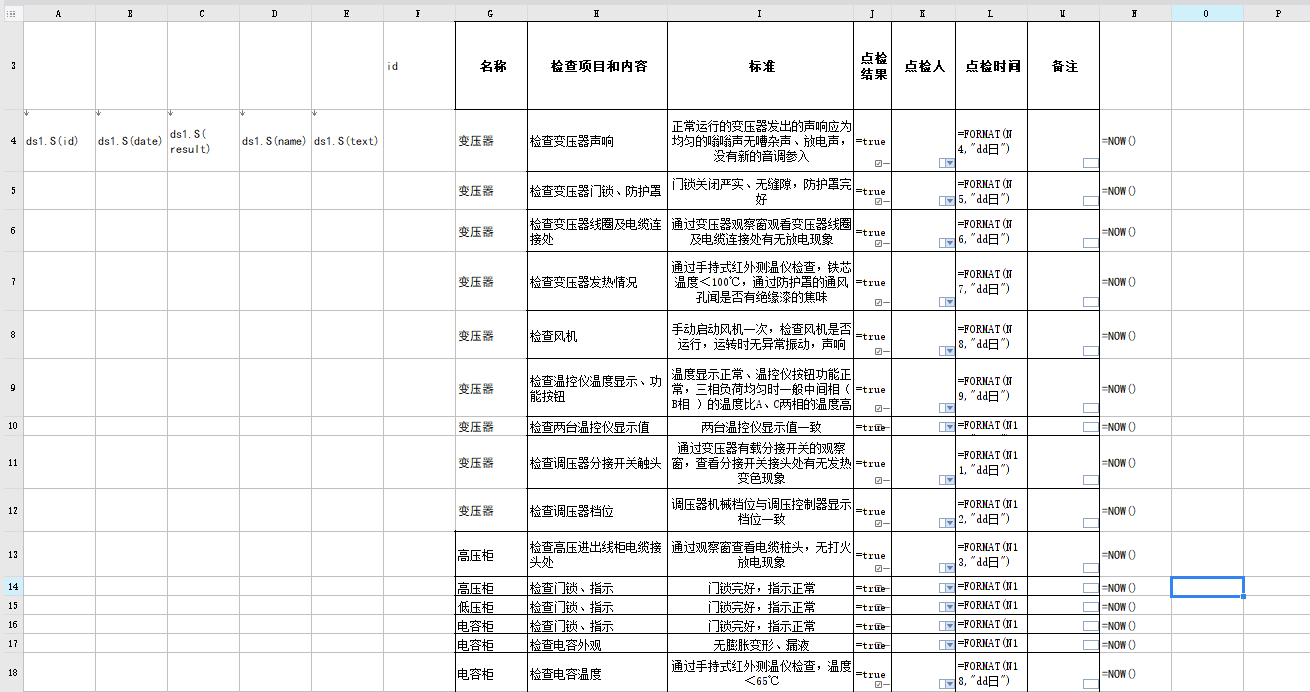
Task: Toggle the checkbox widget in row 12 点检结果
Action: [878, 524]
